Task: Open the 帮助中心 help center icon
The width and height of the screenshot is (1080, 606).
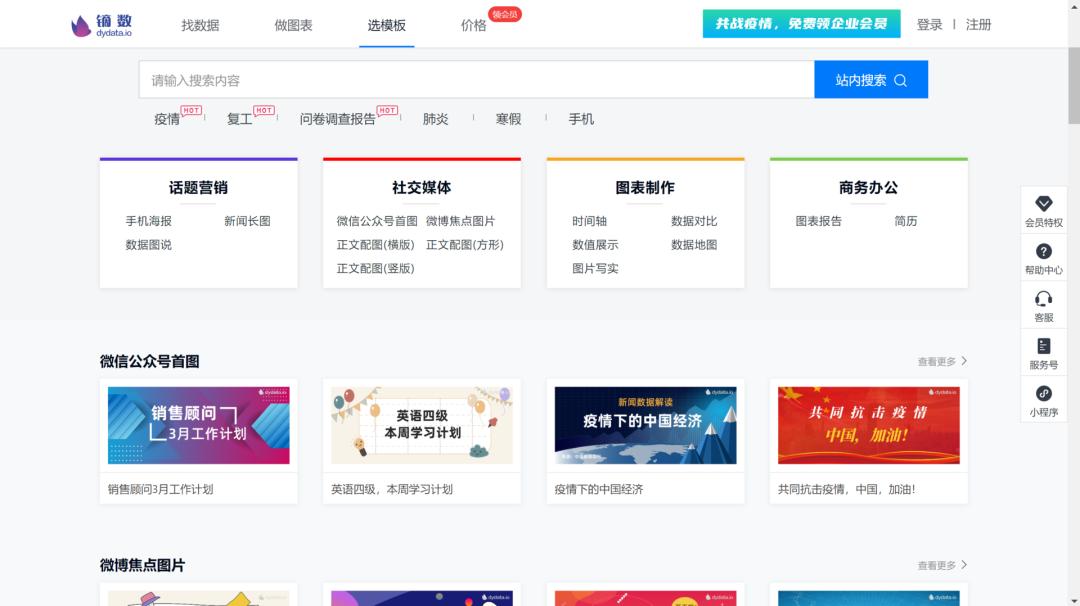Action: tap(1044, 256)
